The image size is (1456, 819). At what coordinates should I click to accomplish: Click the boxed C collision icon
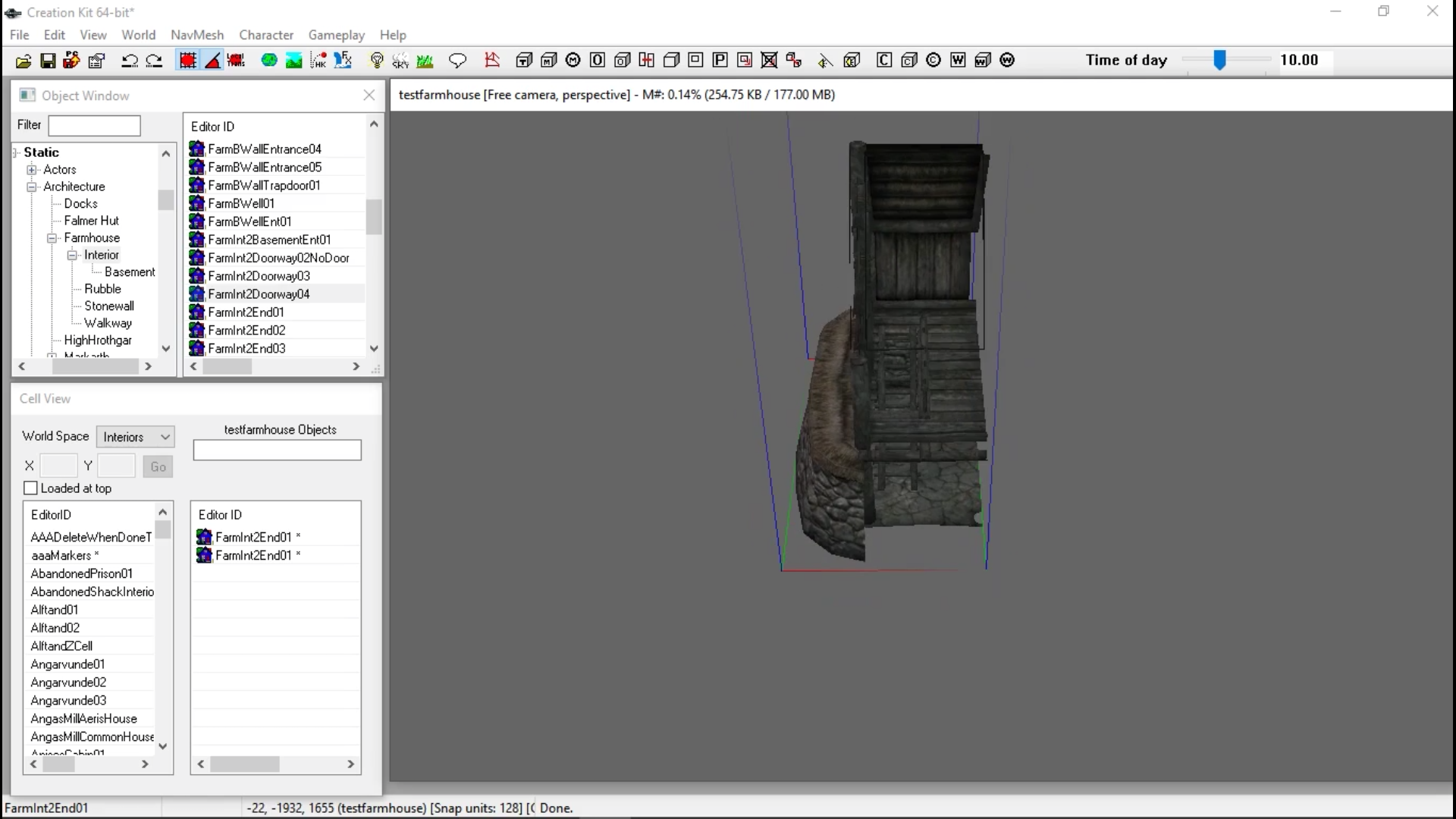click(884, 61)
